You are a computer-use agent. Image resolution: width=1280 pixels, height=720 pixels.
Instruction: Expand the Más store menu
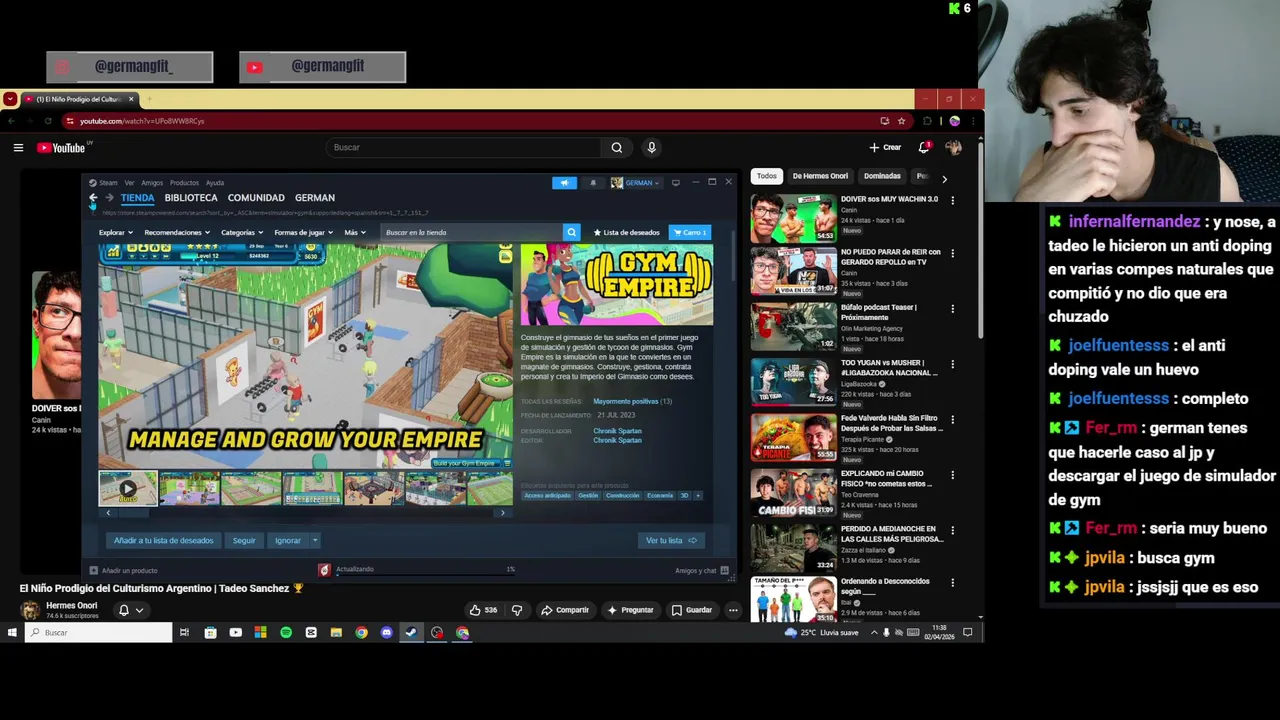[x=353, y=232]
